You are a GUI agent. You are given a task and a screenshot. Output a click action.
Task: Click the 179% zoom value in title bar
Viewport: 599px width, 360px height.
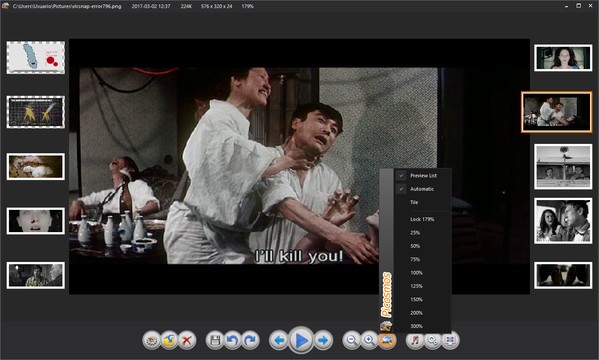click(248, 6)
